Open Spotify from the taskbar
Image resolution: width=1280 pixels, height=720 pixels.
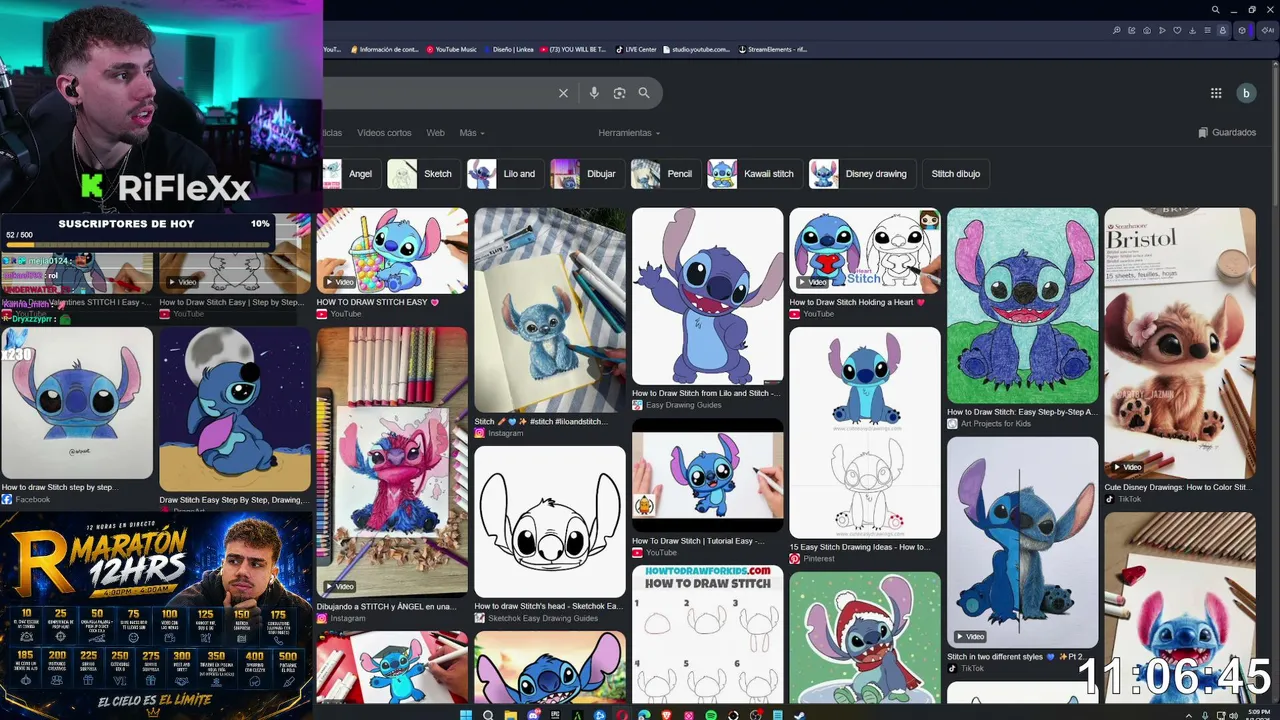click(711, 715)
